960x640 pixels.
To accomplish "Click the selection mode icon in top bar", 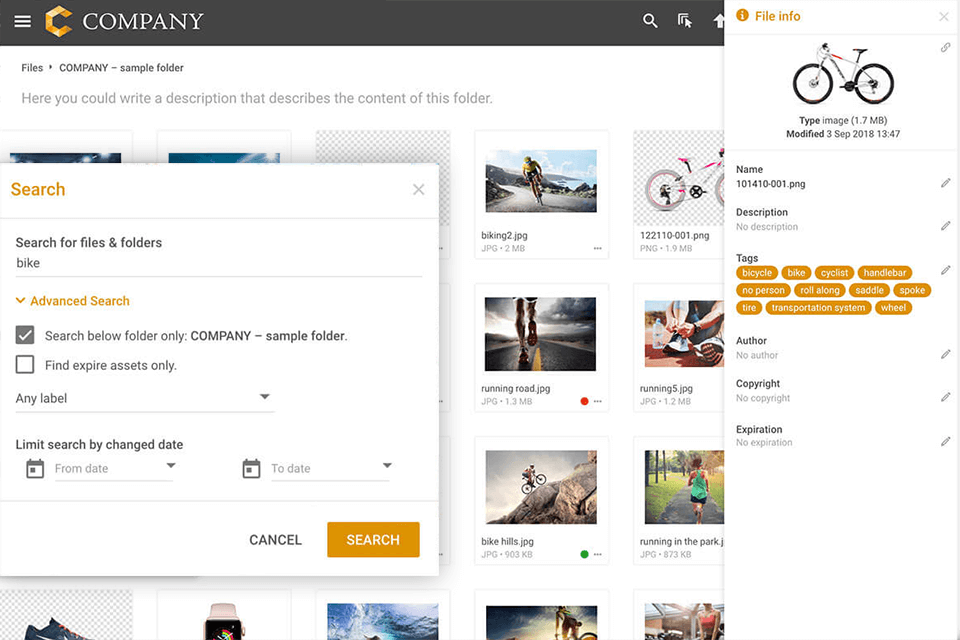I will pyautogui.click(x=684, y=21).
